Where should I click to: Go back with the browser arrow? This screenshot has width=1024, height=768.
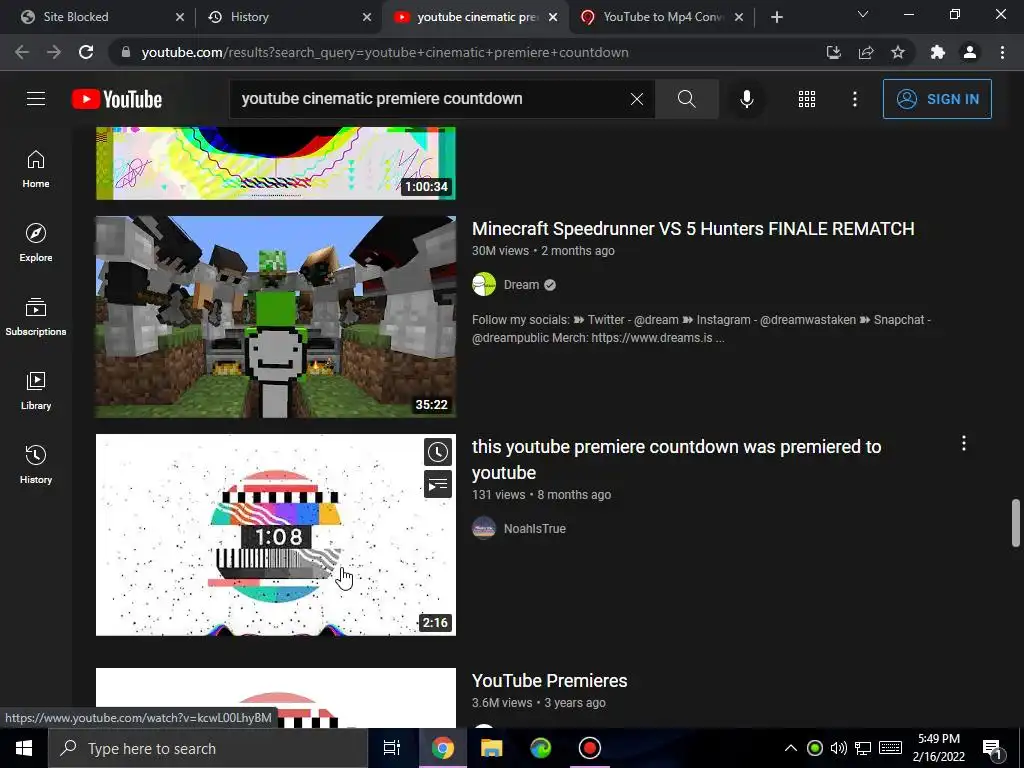pyautogui.click(x=22, y=52)
